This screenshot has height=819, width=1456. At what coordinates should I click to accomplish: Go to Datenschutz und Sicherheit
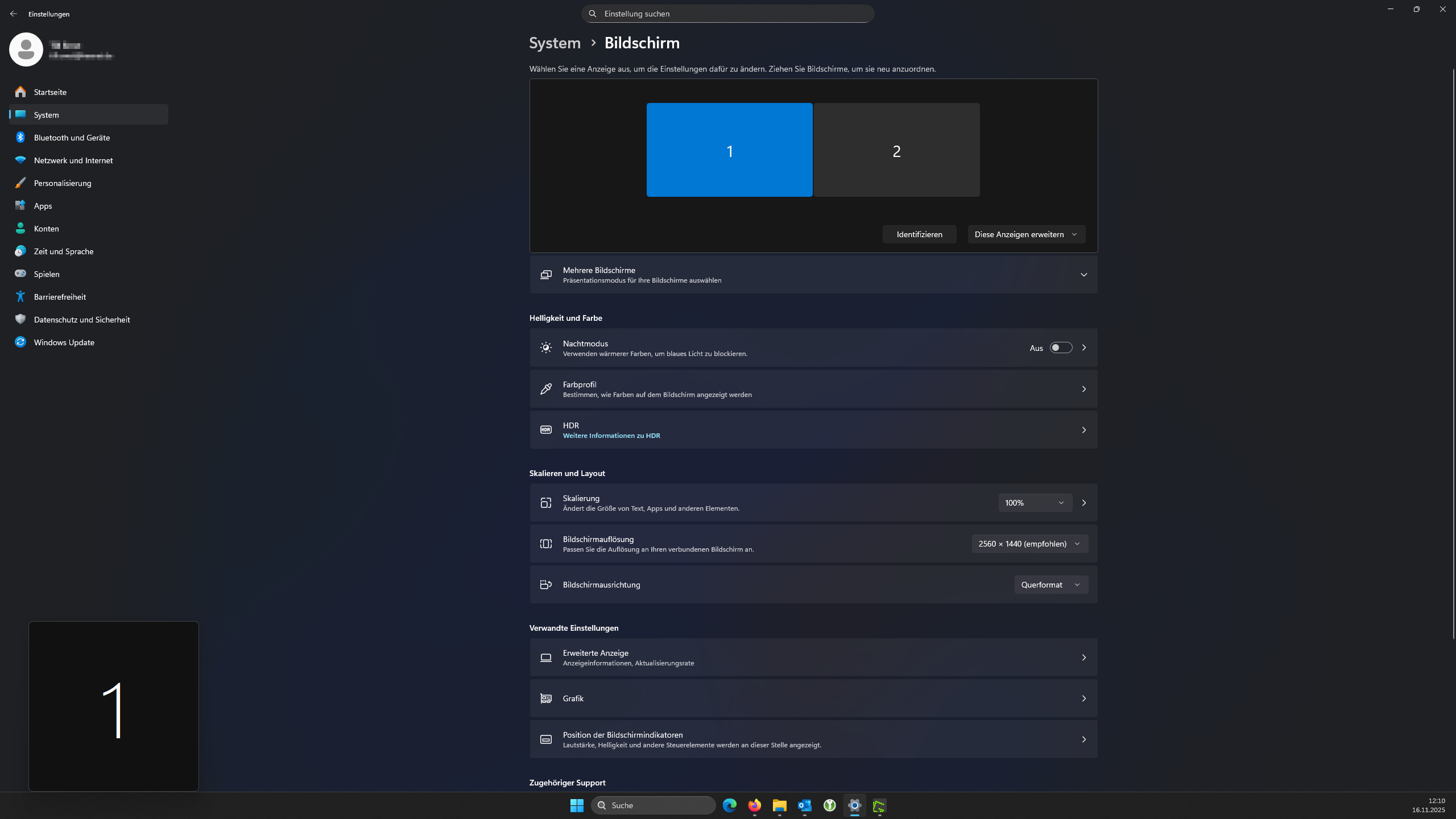(x=82, y=320)
